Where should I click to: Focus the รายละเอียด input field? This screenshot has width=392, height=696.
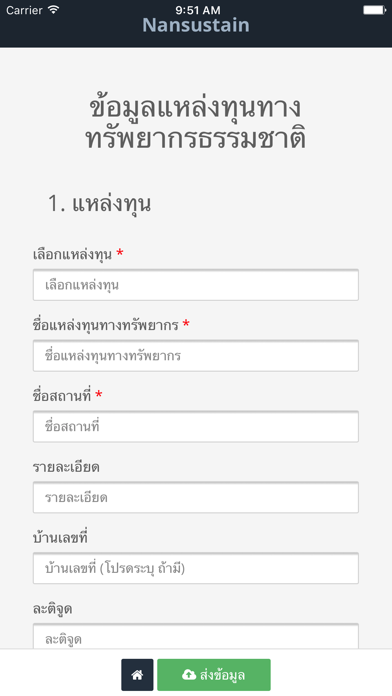196,498
